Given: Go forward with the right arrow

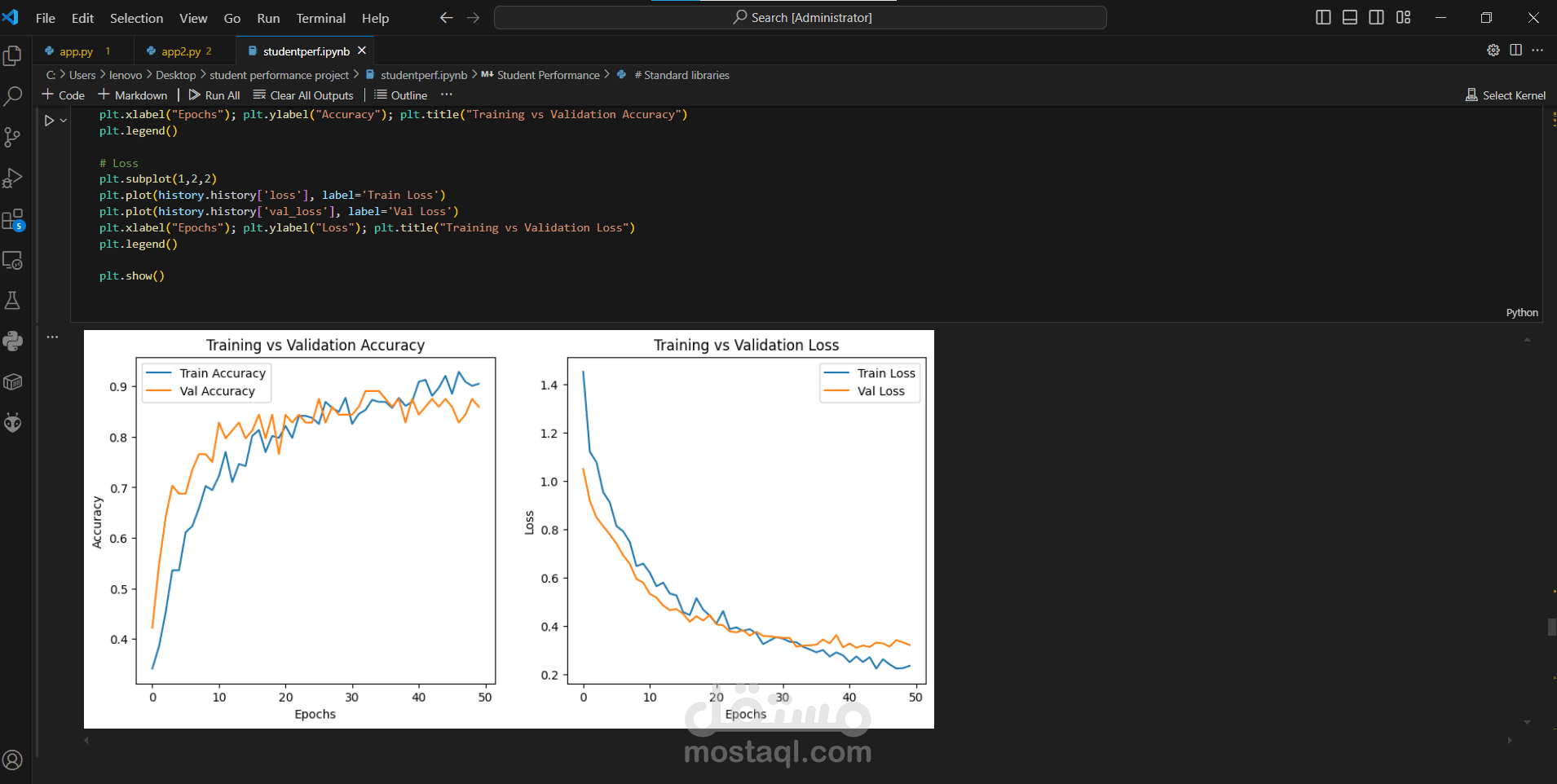Looking at the screenshot, I should (x=473, y=17).
